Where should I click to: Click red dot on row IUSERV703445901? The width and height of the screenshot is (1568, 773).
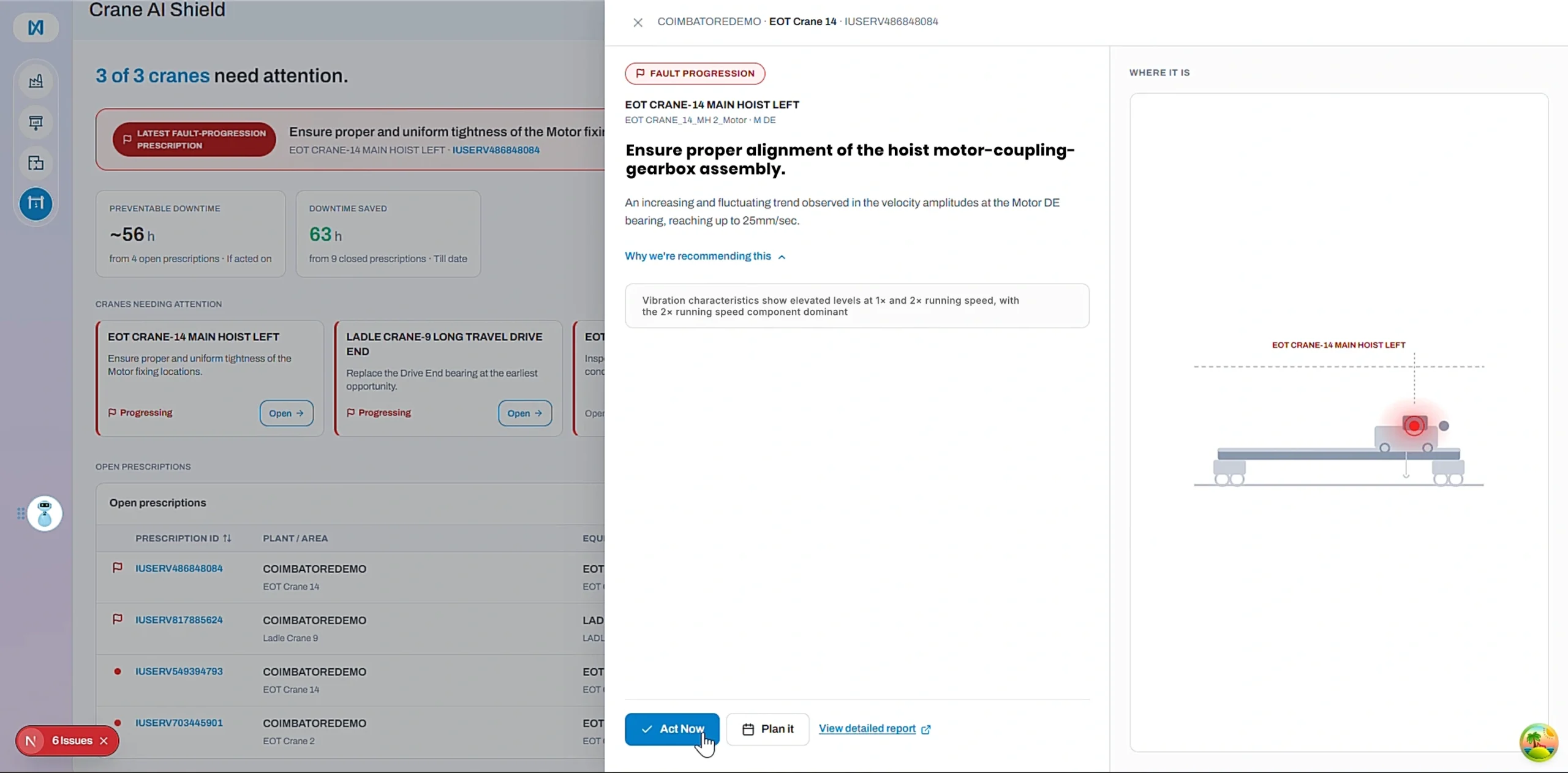[118, 723]
